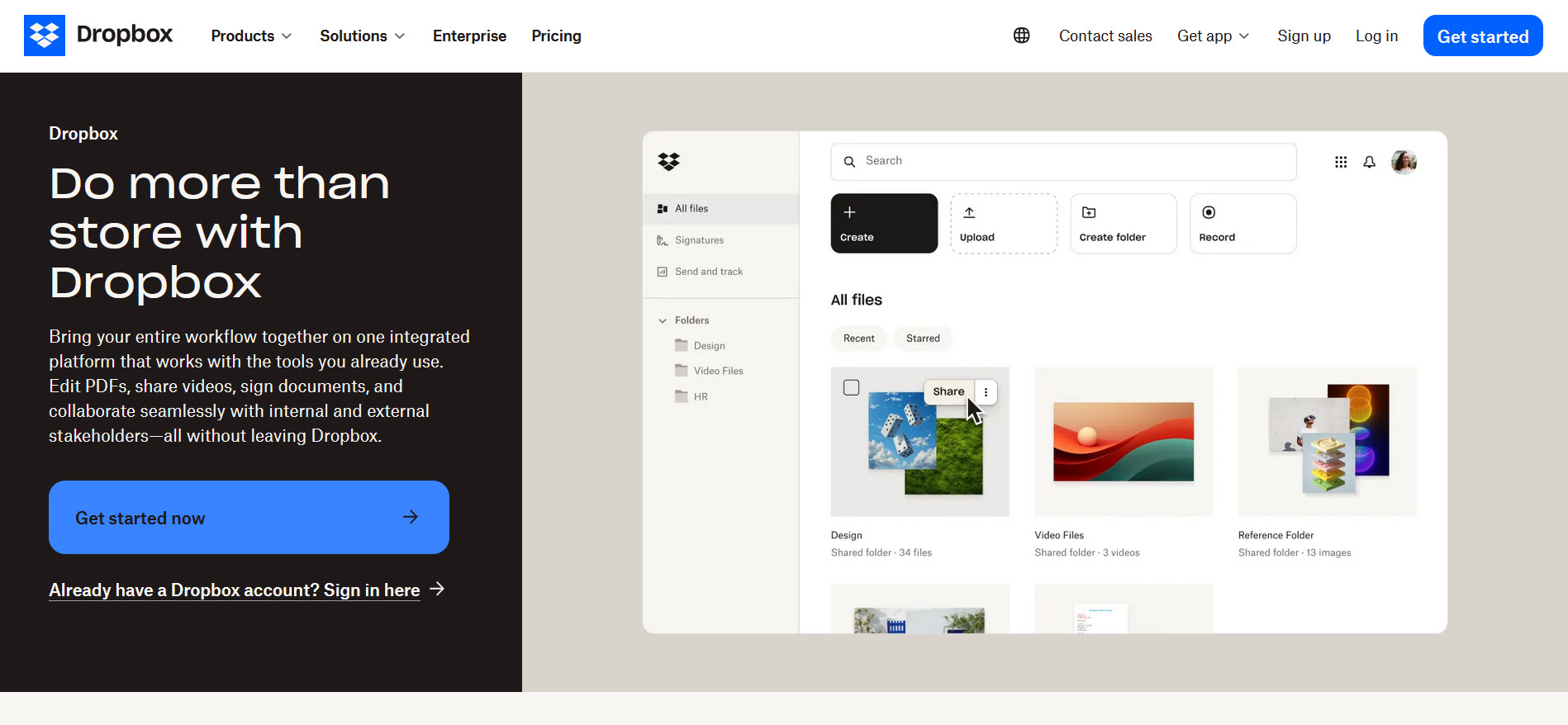Click the Video Files folder icon
1568x725 pixels.
click(x=682, y=370)
